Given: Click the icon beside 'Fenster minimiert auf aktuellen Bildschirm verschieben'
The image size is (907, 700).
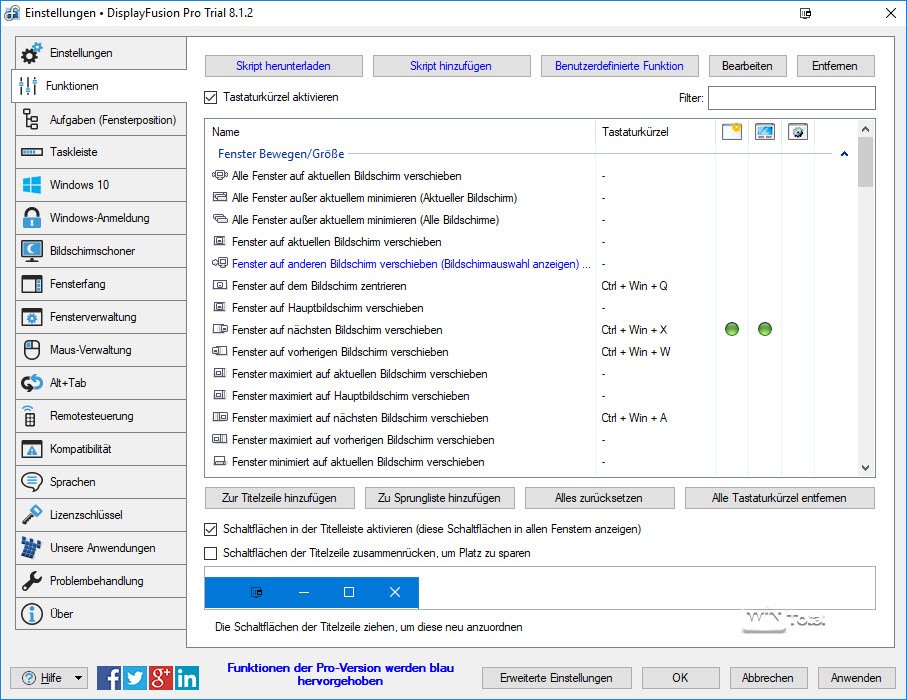Looking at the screenshot, I should click(x=219, y=461).
